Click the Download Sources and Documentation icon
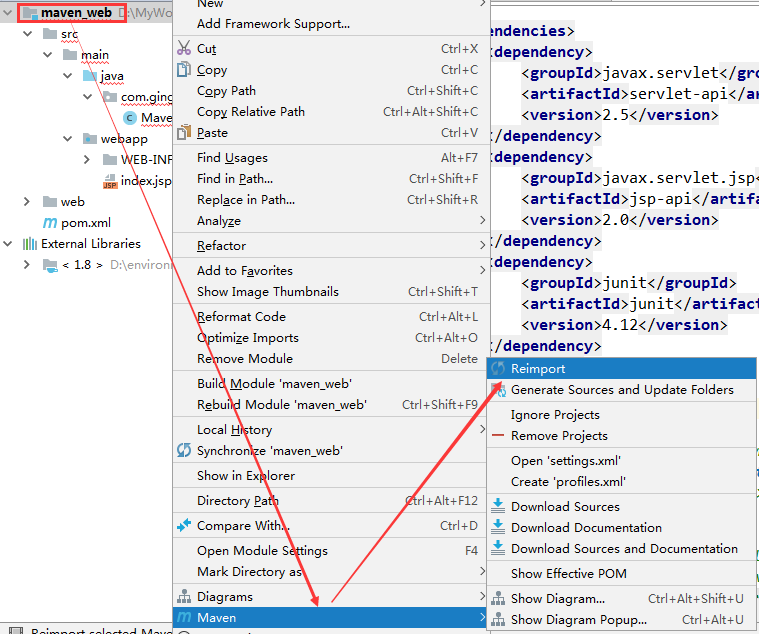 point(498,548)
